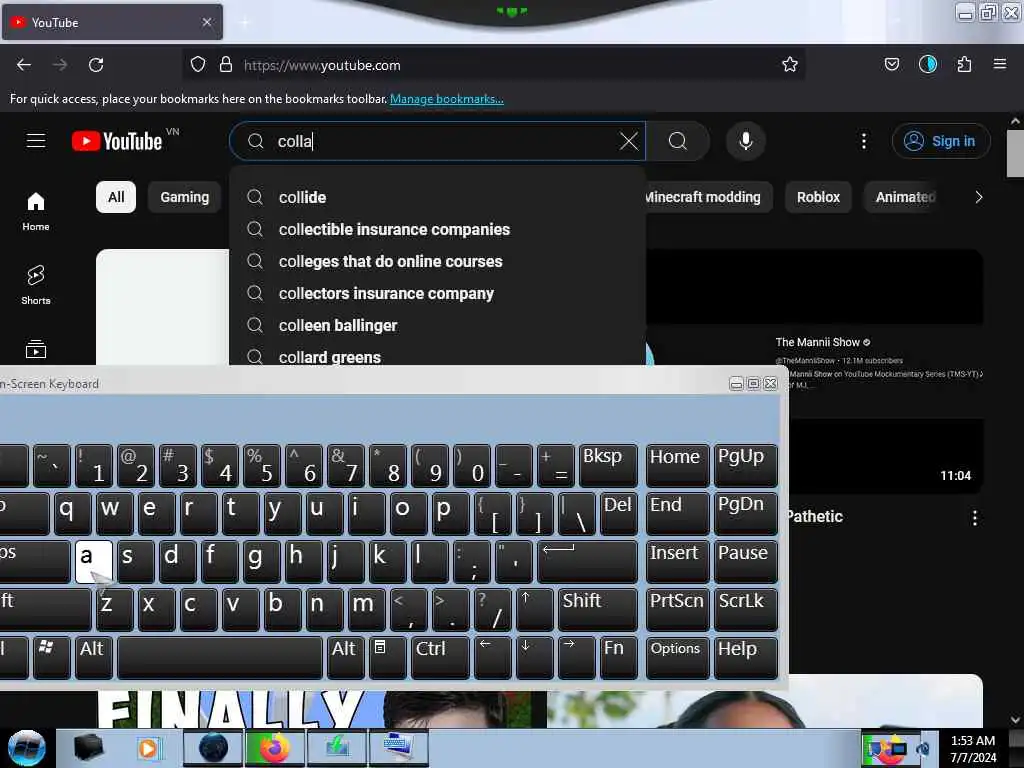The image size is (1024, 768).
Task: Click the left Alt key
Action: click(94, 656)
